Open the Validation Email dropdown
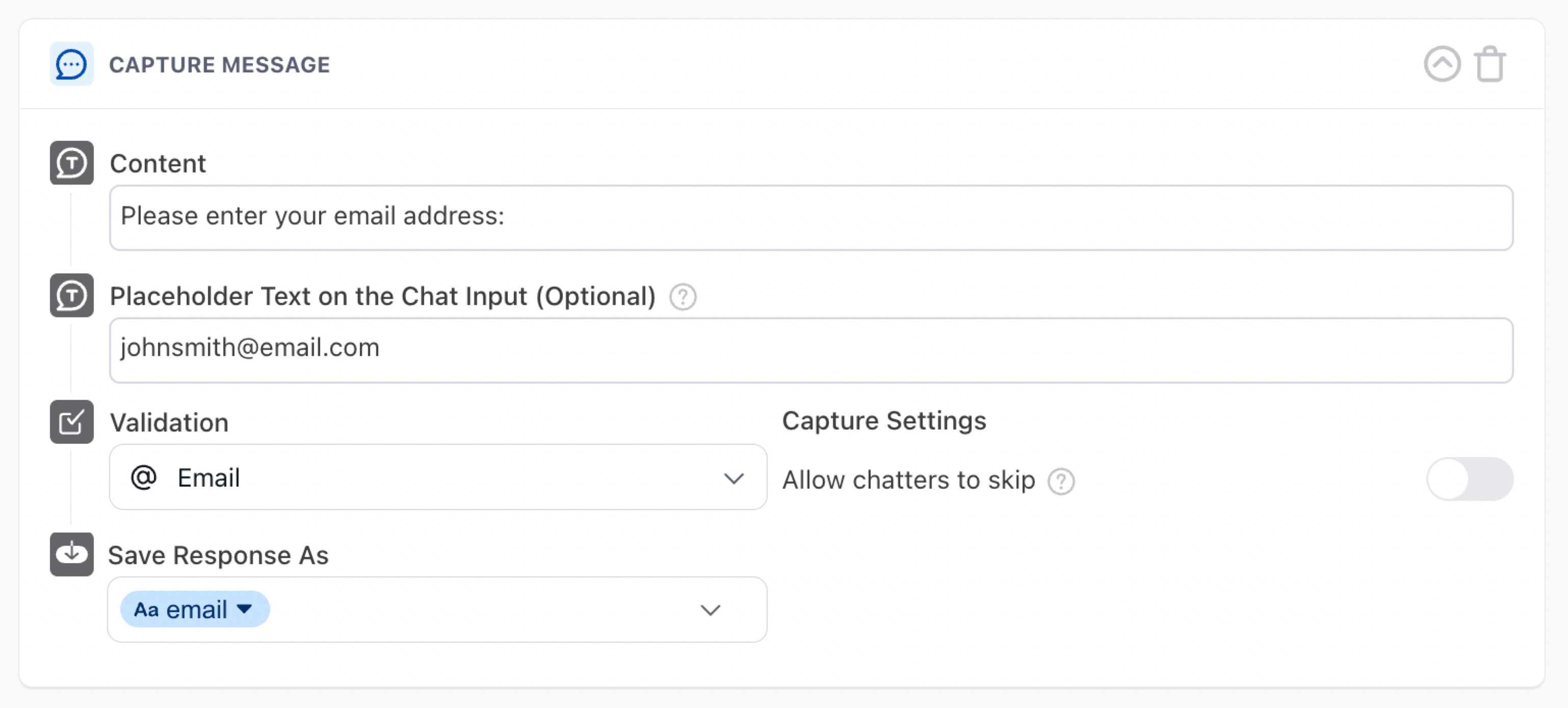 point(734,478)
